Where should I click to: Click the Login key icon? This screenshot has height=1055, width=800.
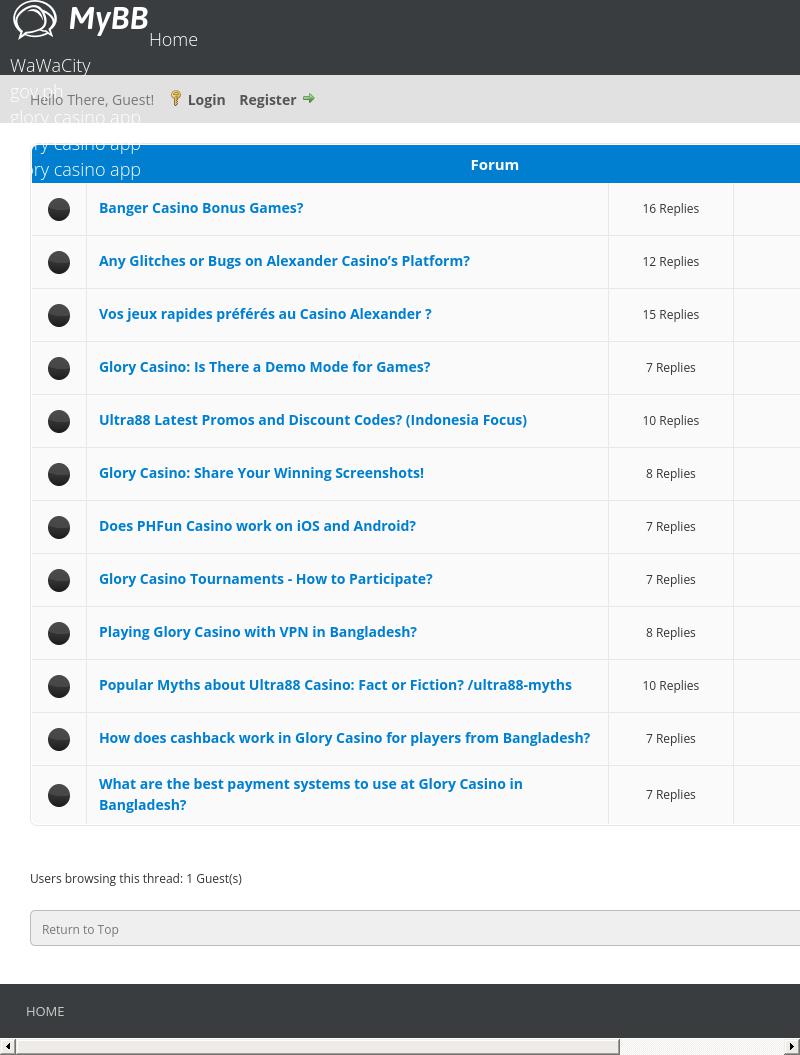(176, 98)
